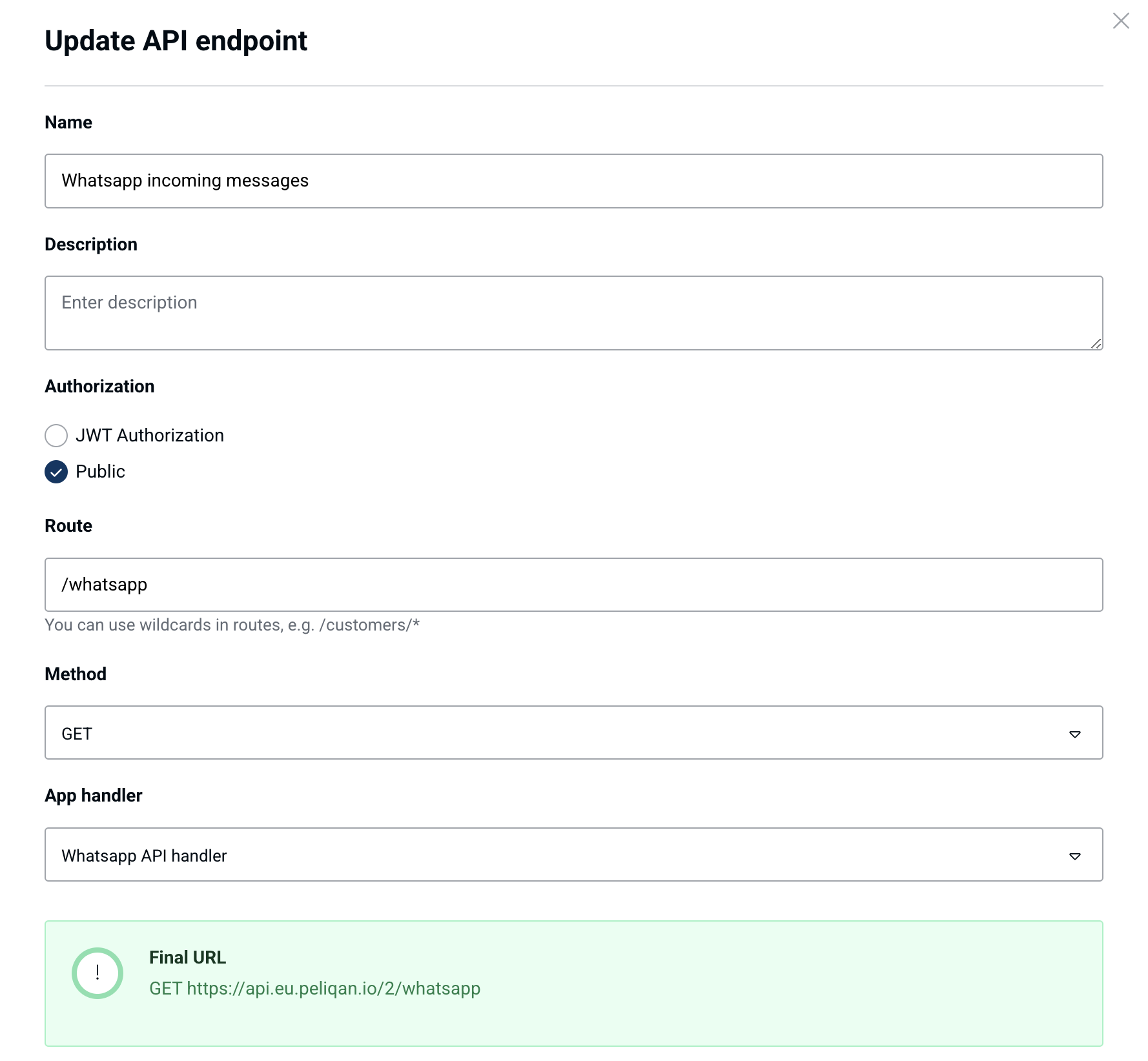The image size is (1148, 1061).
Task: Select the Public authorization option
Action: click(56, 472)
